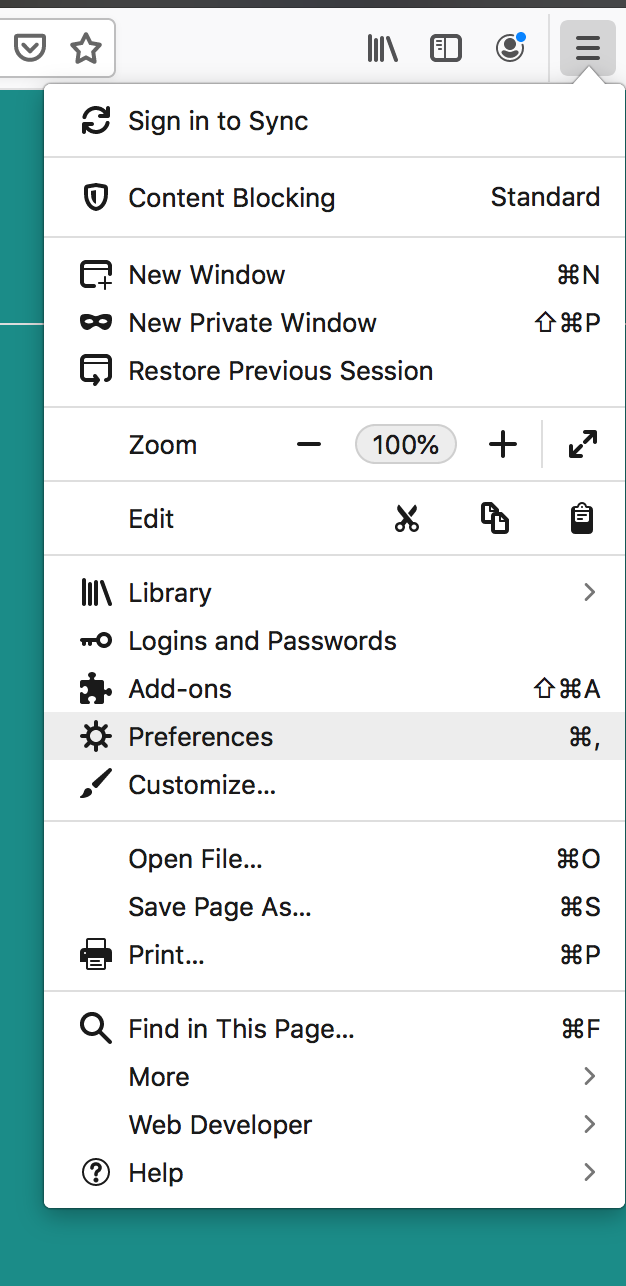This screenshot has height=1286, width=626.
Task: Toggle full screen mode icon
Action: pos(582,445)
